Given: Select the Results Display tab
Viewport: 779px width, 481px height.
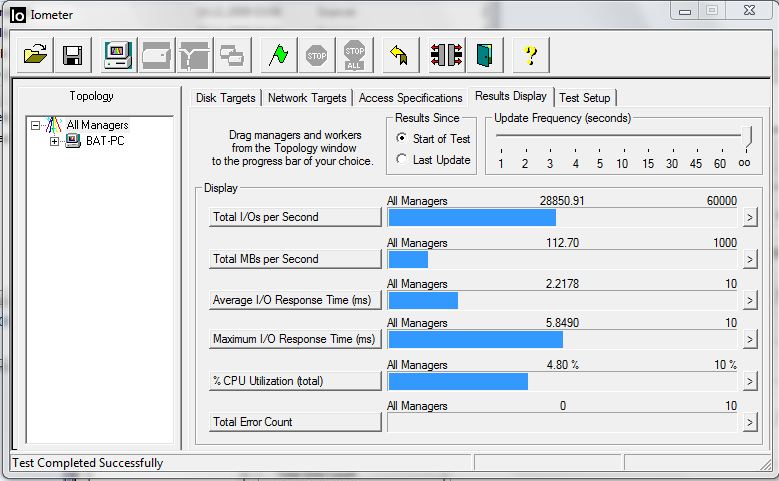Looking at the screenshot, I should [511, 96].
